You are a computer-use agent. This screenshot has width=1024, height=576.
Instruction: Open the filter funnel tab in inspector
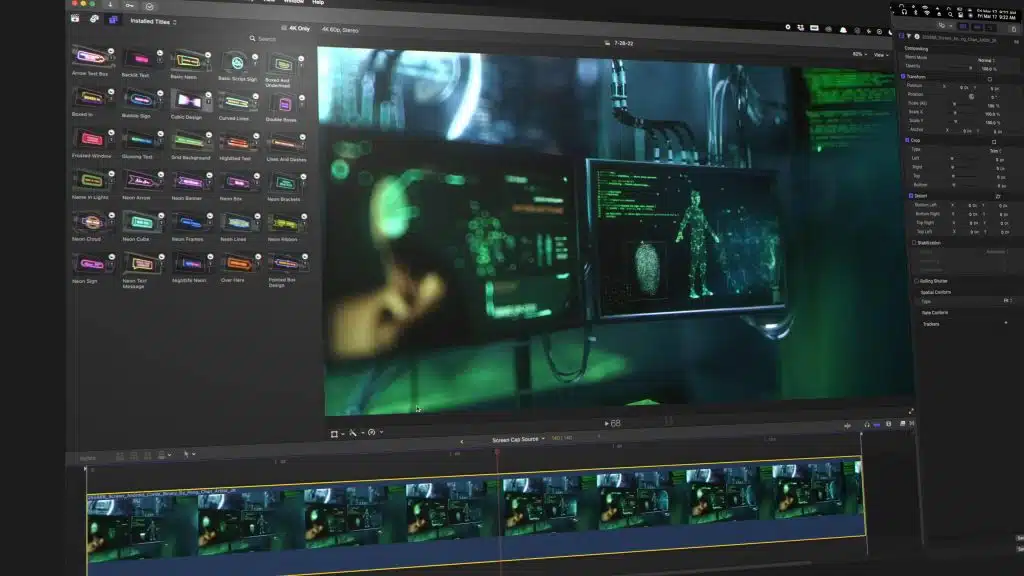click(x=908, y=36)
